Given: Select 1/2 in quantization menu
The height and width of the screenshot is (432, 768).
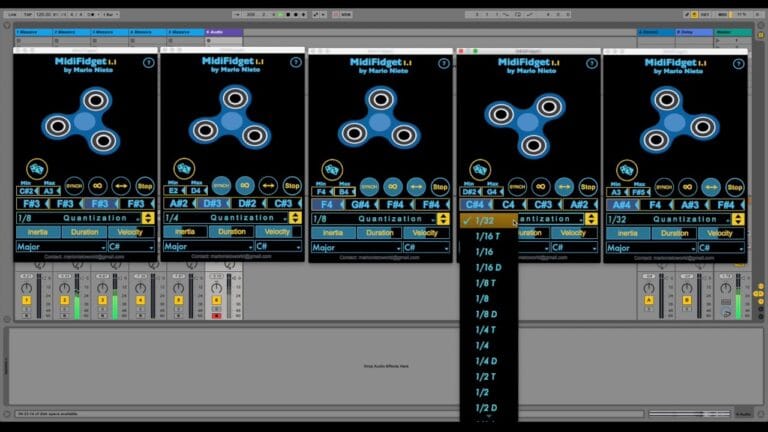Looking at the screenshot, I should pyautogui.click(x=488, y=392).
